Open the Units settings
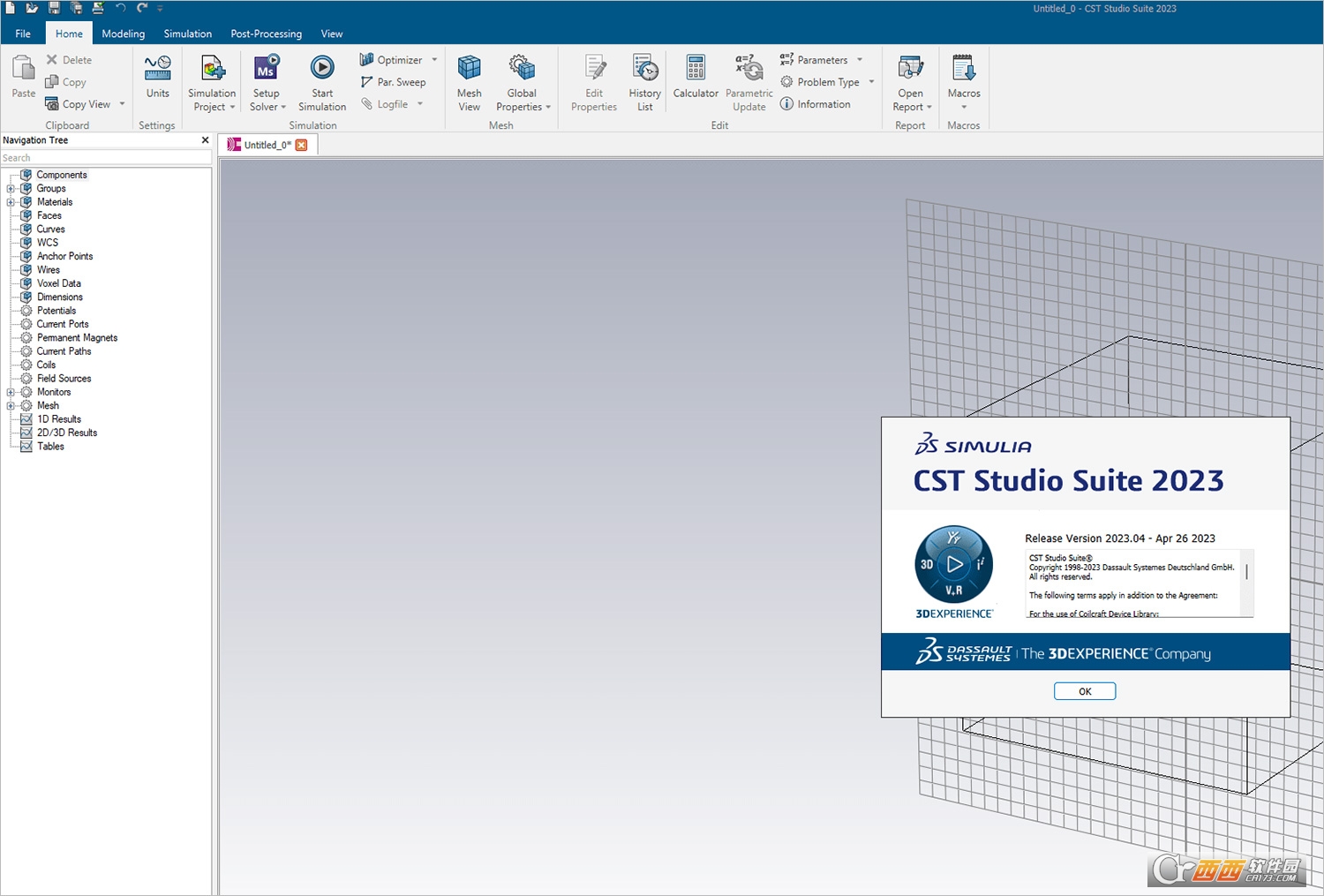 click(157, 76)
